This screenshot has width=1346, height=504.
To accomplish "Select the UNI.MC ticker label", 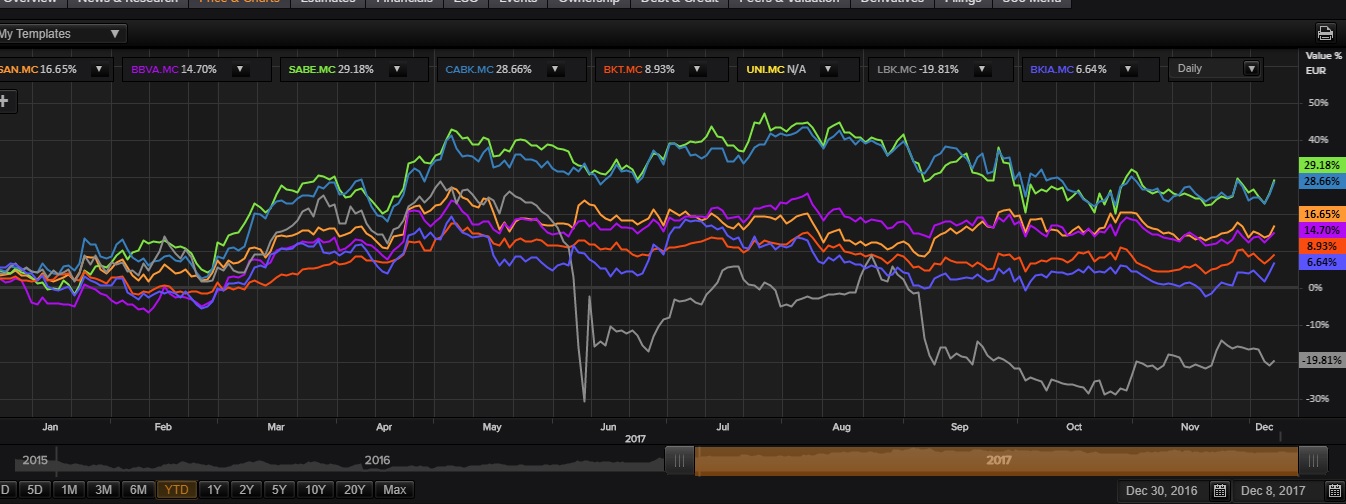I will (x=765, y=69).
